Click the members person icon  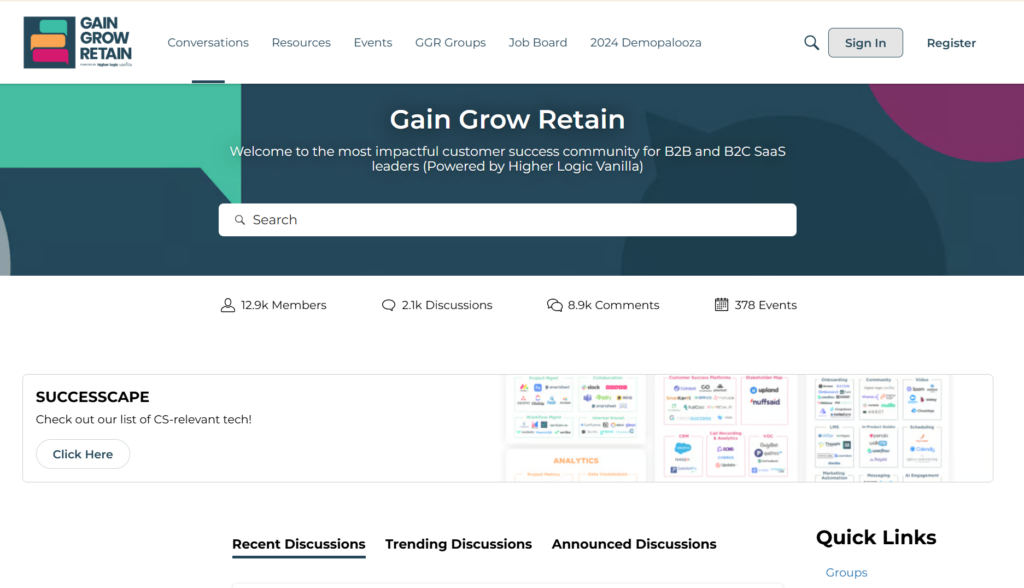pyautogui.click(x=227, y=305)
